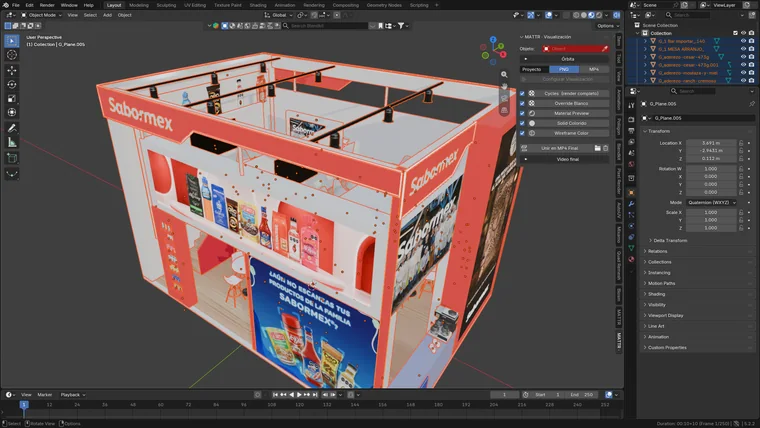Jump to the first frame in timeline
This screenshot has height=428, width=760.
tap(275, 395)
